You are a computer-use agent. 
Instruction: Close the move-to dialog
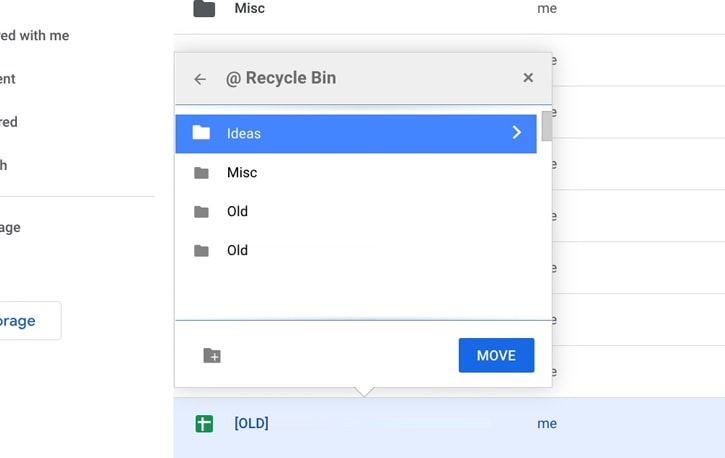point(528,78)
